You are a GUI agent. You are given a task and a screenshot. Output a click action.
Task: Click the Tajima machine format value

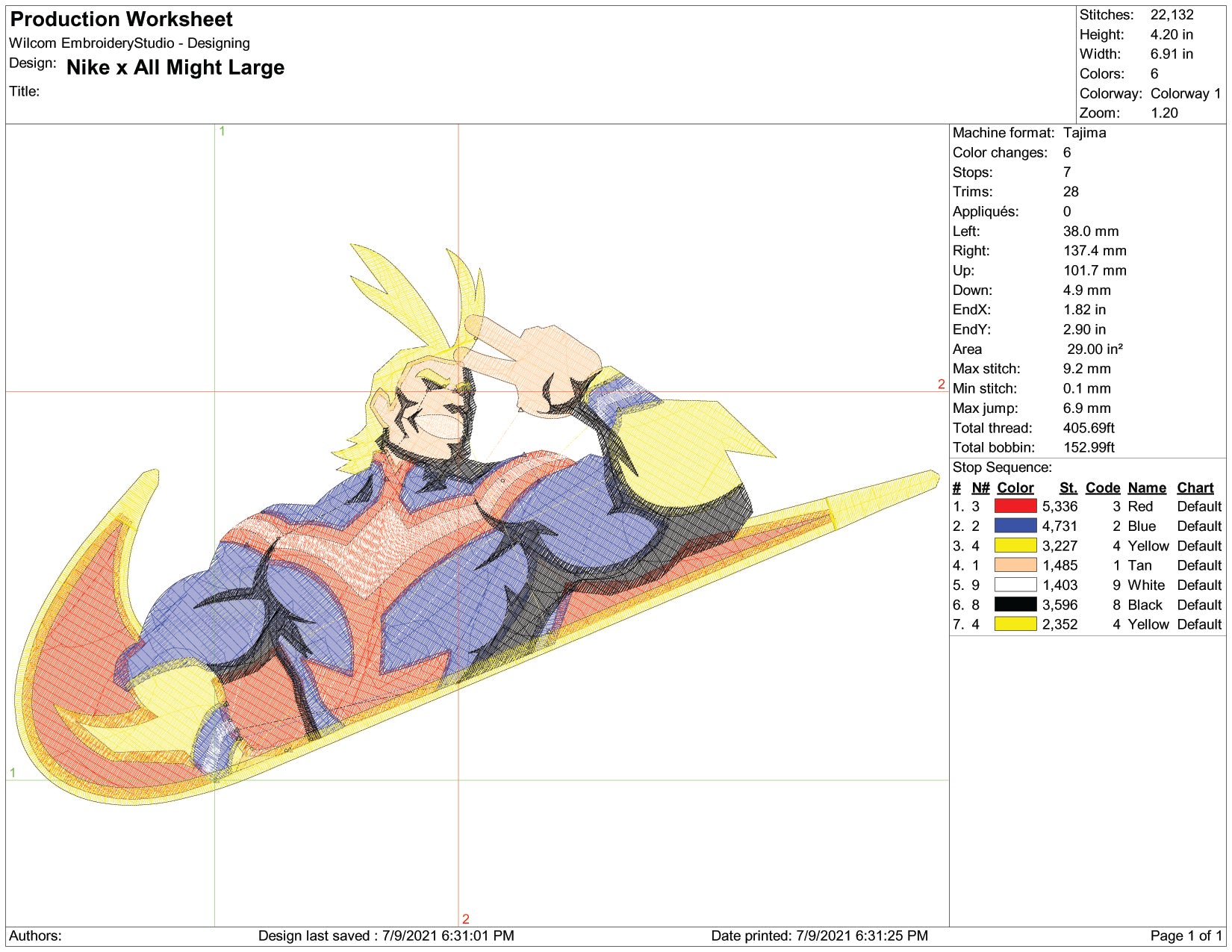point(1084,133)
